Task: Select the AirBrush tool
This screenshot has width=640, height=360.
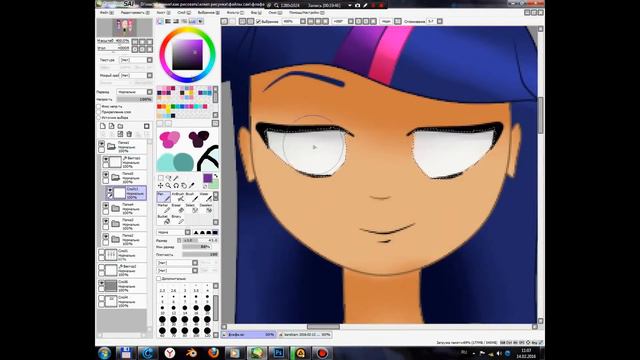Action: pyautogui.click(x=178, y=197)
